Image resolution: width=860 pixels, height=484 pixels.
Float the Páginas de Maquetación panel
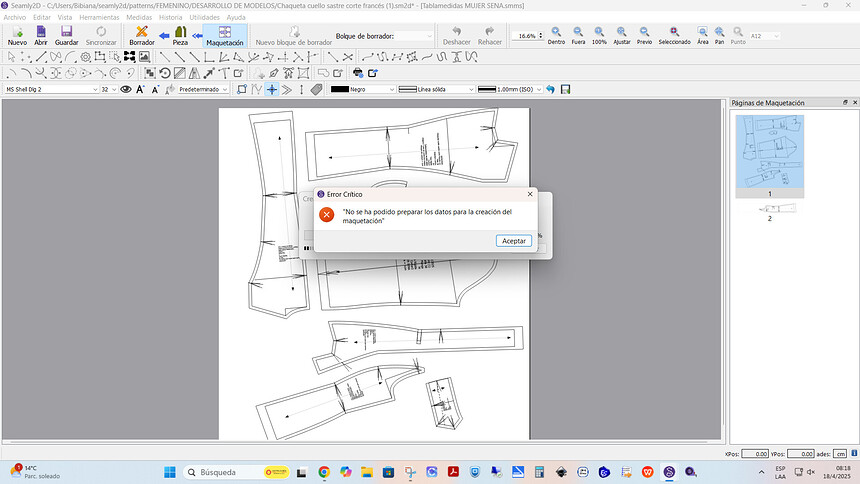(845, 103)
